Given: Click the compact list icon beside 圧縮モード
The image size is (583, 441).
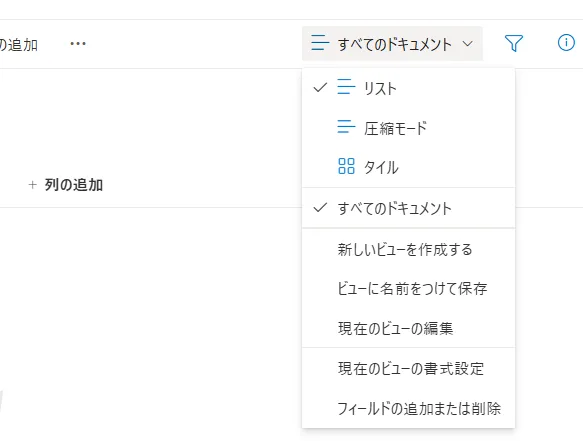Looking at the screenshot, I should point(346,127).
